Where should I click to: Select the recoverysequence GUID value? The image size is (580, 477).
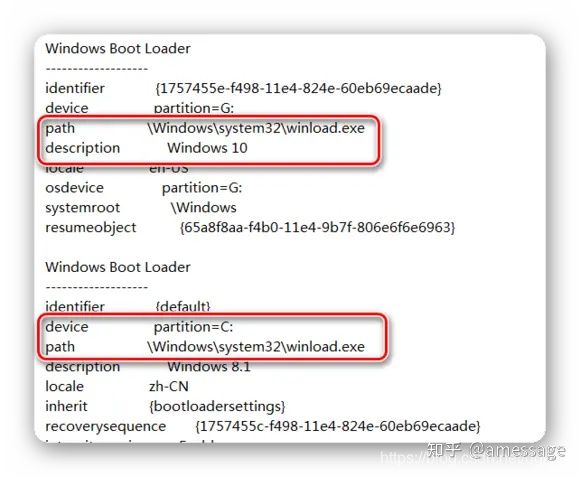[x=337, y=426]
